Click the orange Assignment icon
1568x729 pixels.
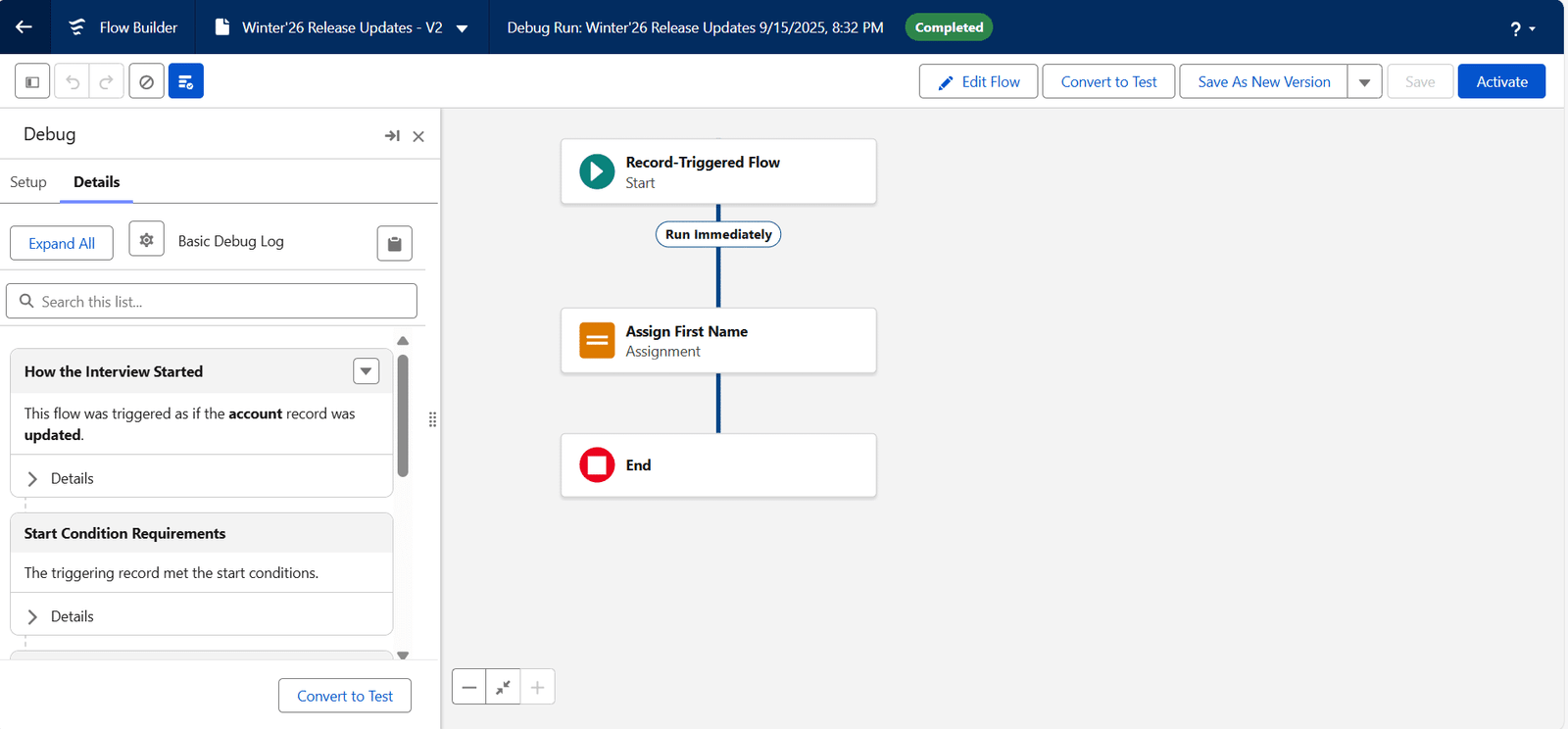pyautogui.click(x=597, y=341)
